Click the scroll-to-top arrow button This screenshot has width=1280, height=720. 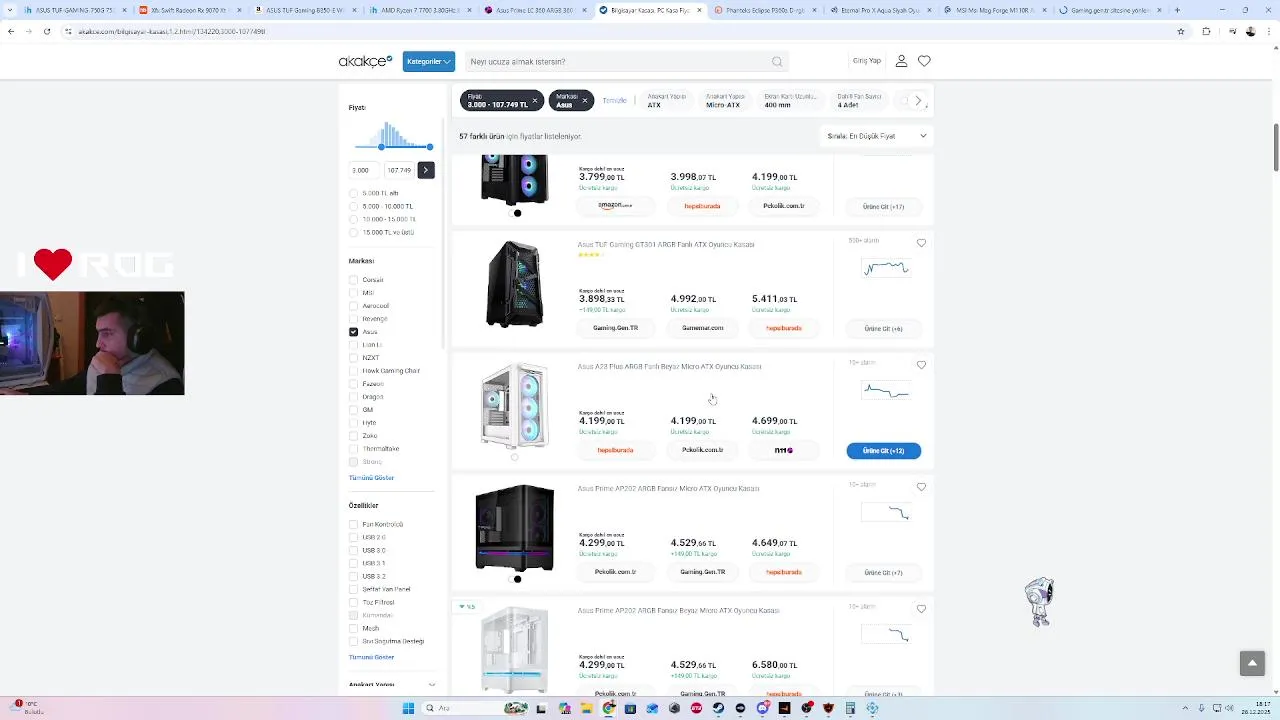click(1252, 663)
